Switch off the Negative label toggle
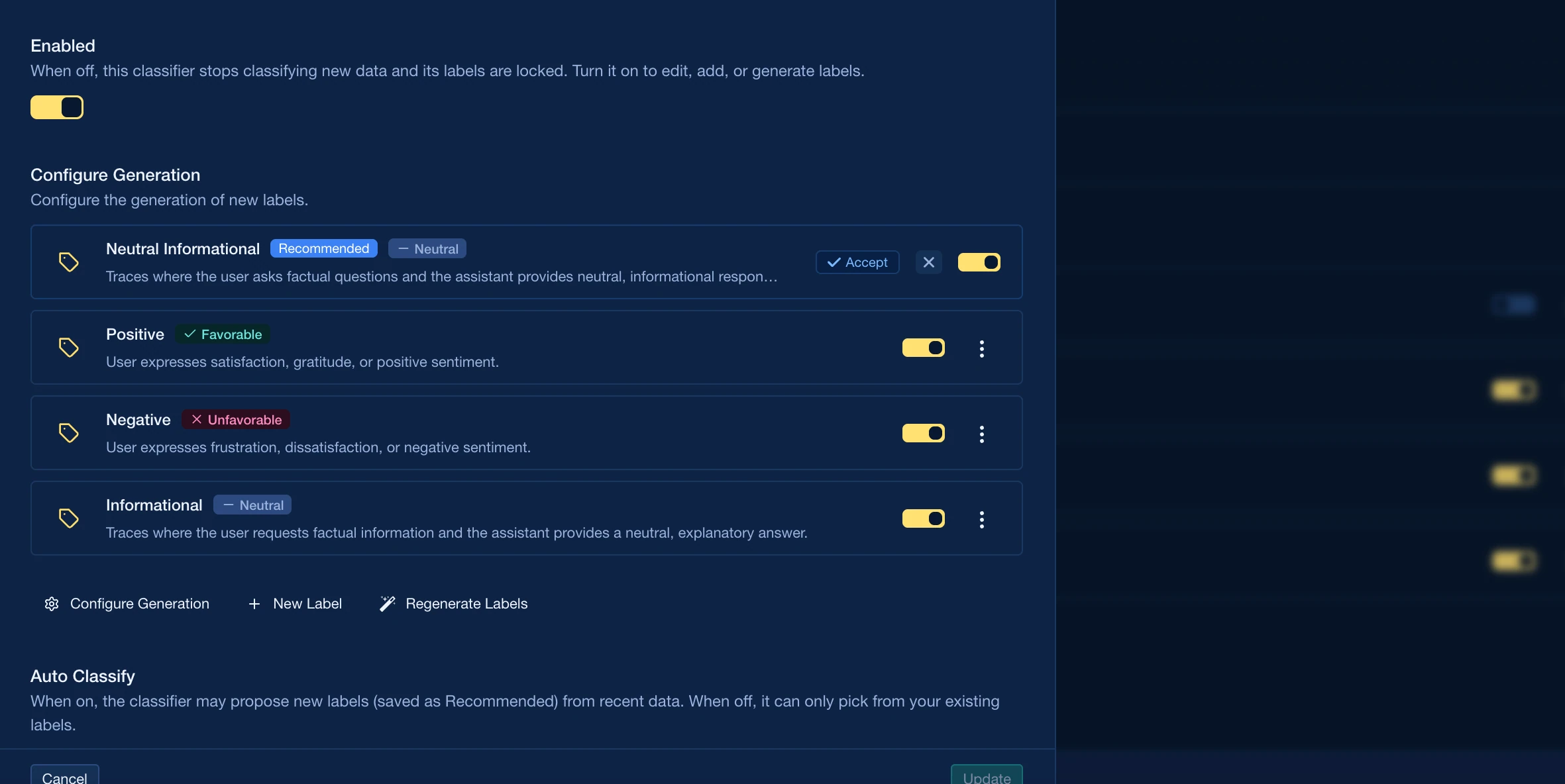Image resolution: width=1565 pixels, height=784 pixels. point(924,433)
